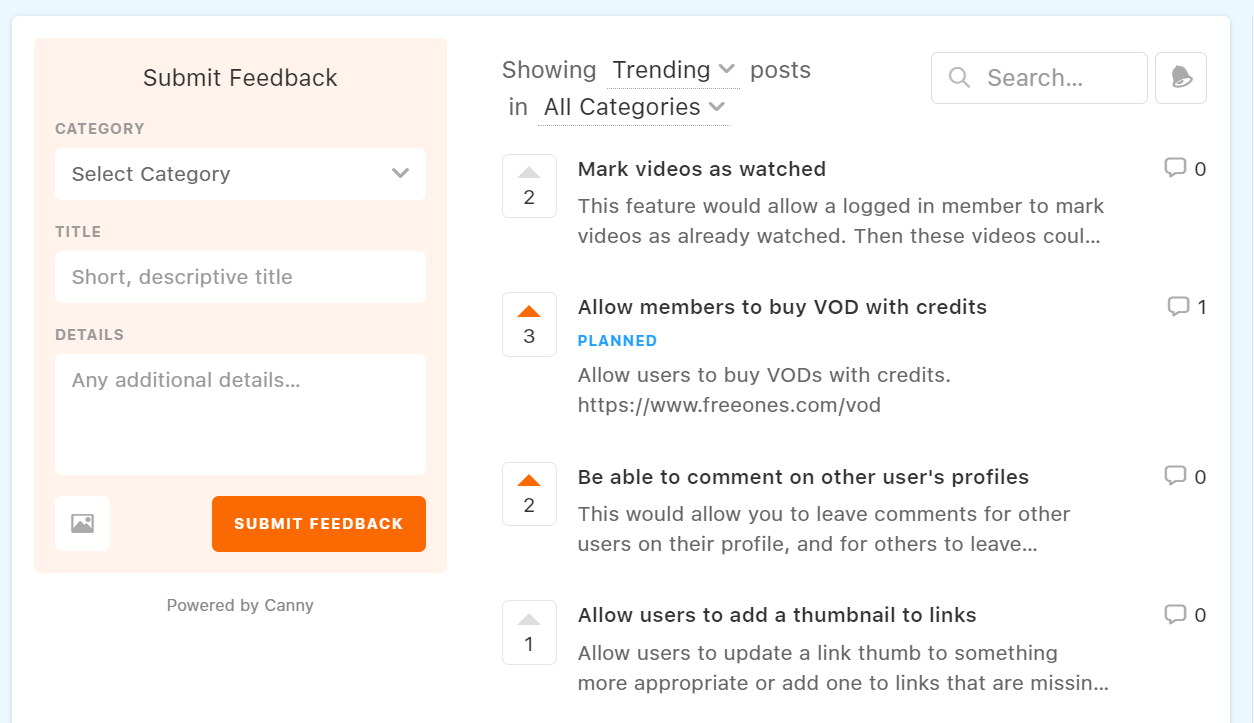
Task: Open comments on the VOD credits post
Action: [1187, 307]
